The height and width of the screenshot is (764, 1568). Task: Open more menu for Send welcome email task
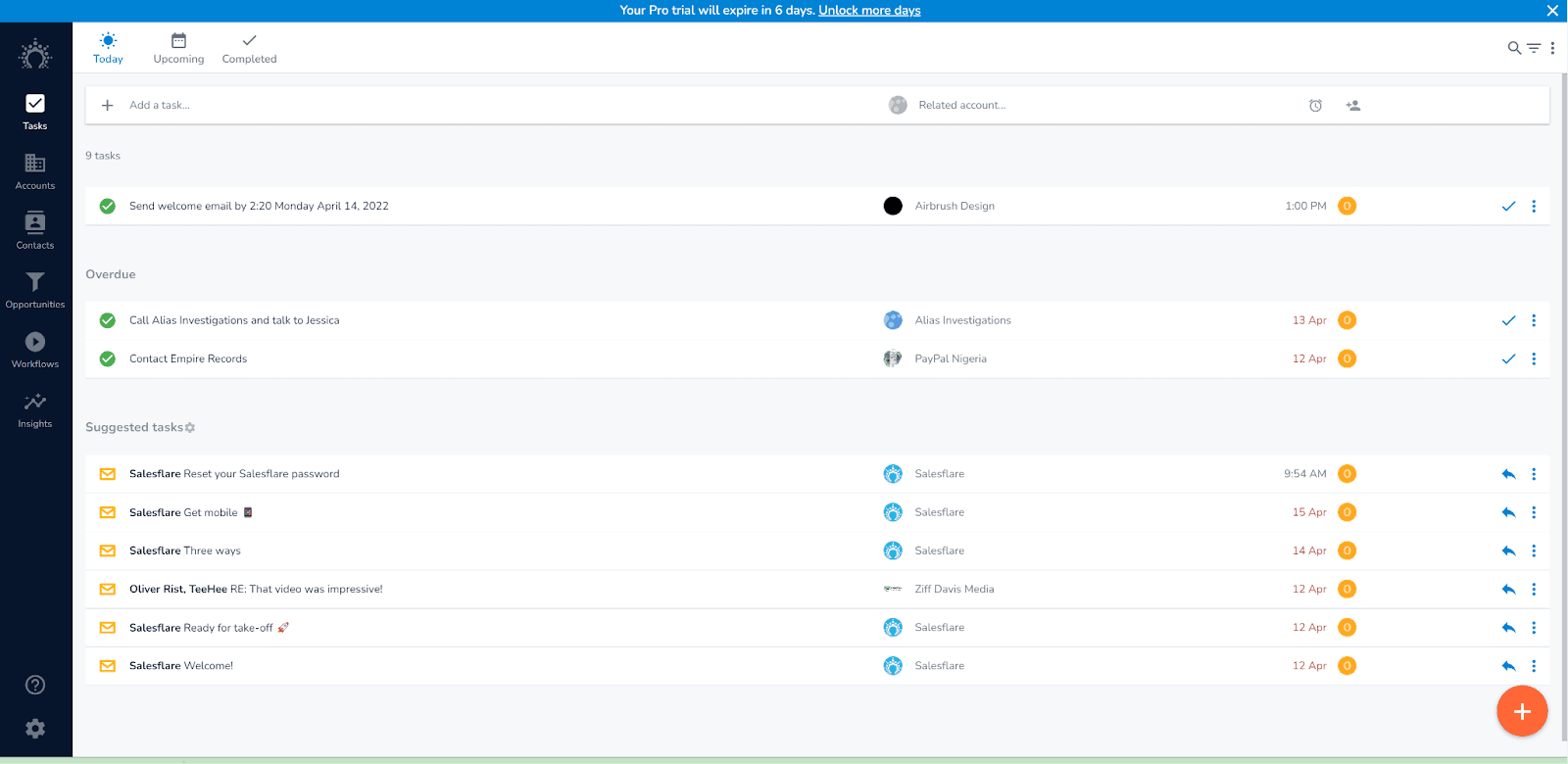(x=1534, y=206)
